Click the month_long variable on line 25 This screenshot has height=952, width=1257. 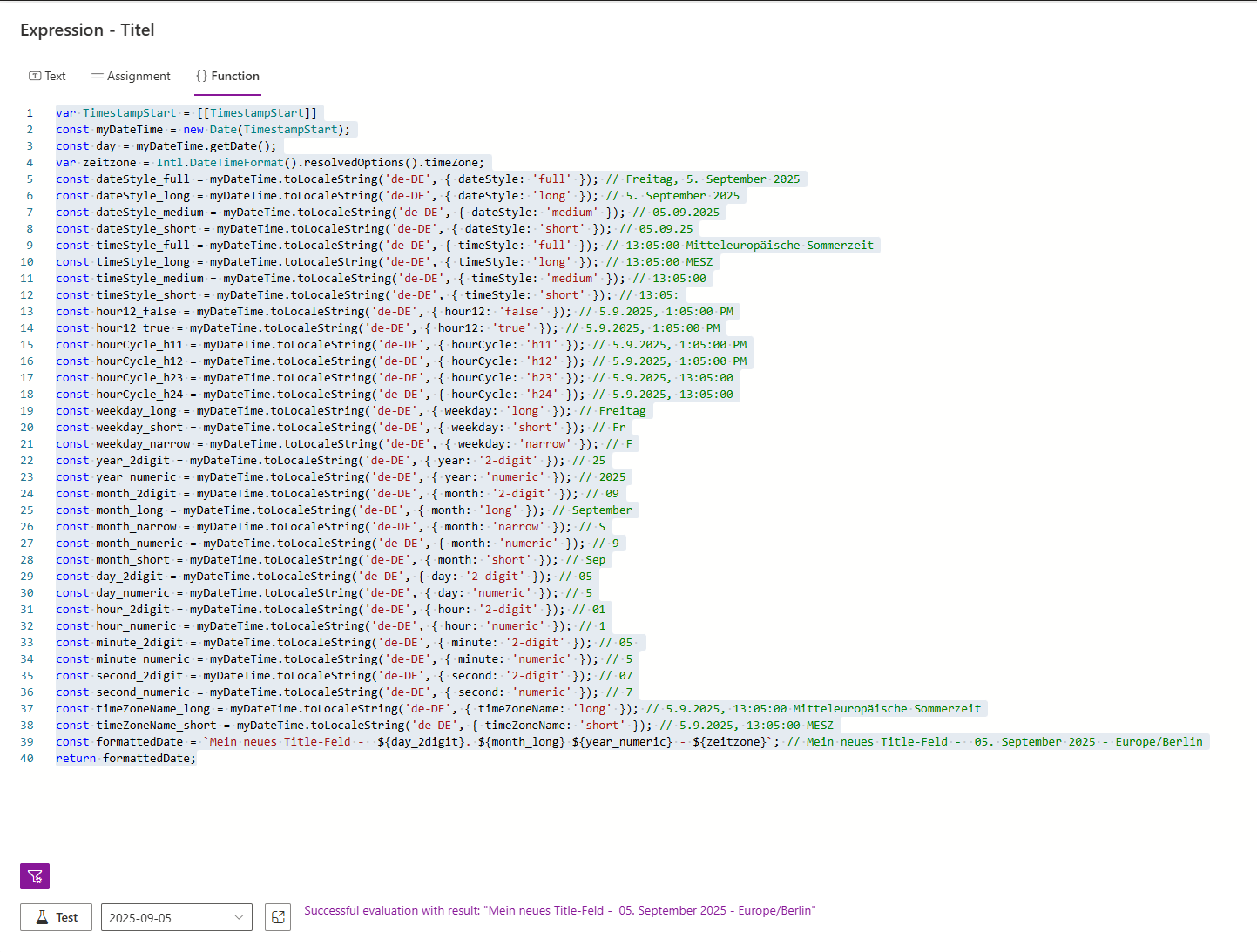129,510
